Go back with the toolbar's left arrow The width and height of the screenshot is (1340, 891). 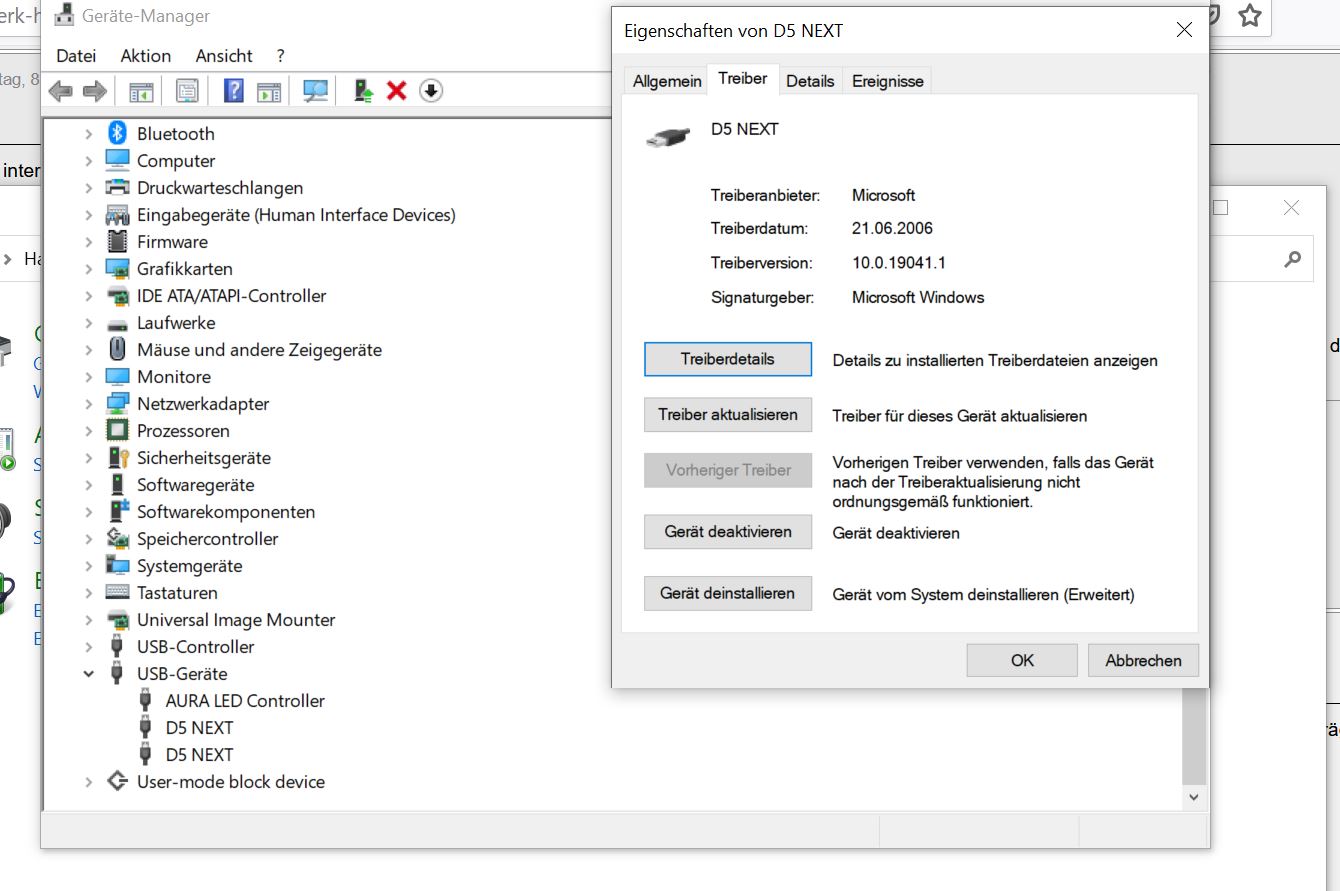[x=61, y=91]
